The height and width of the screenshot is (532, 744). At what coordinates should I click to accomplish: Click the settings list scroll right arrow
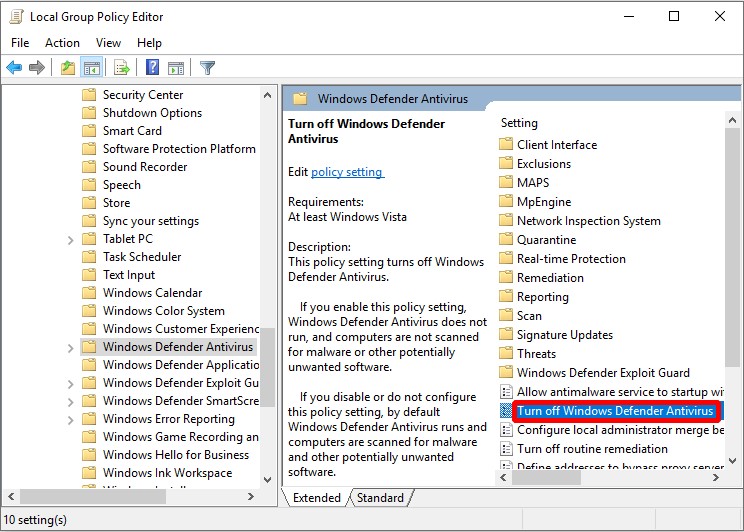tap(716, 477)
